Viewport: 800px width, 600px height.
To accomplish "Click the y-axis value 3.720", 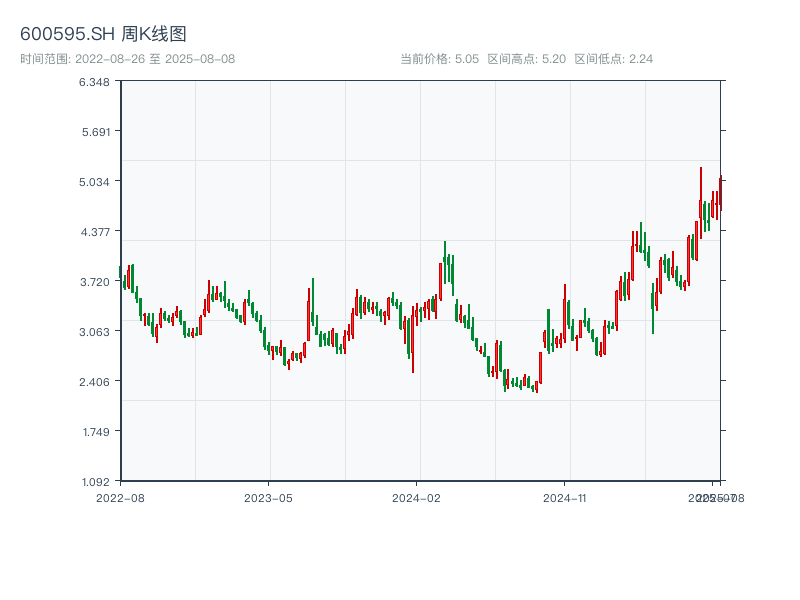I will [95, 282].
